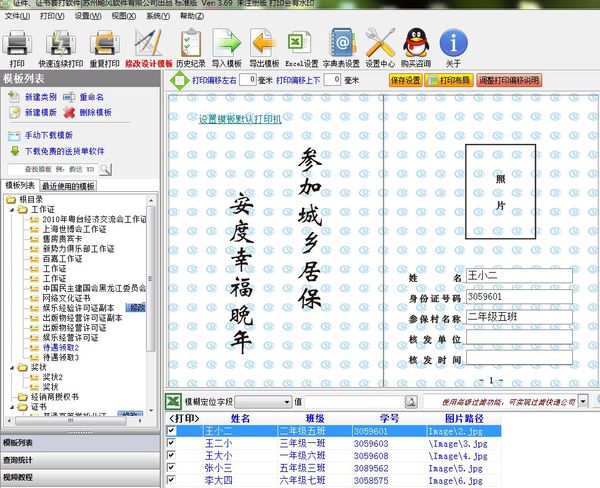Image resolution: width=600 pixels, height=488 pixels.
Task: Click the template tree horizontal scrollbar
Action: (71, 420)
